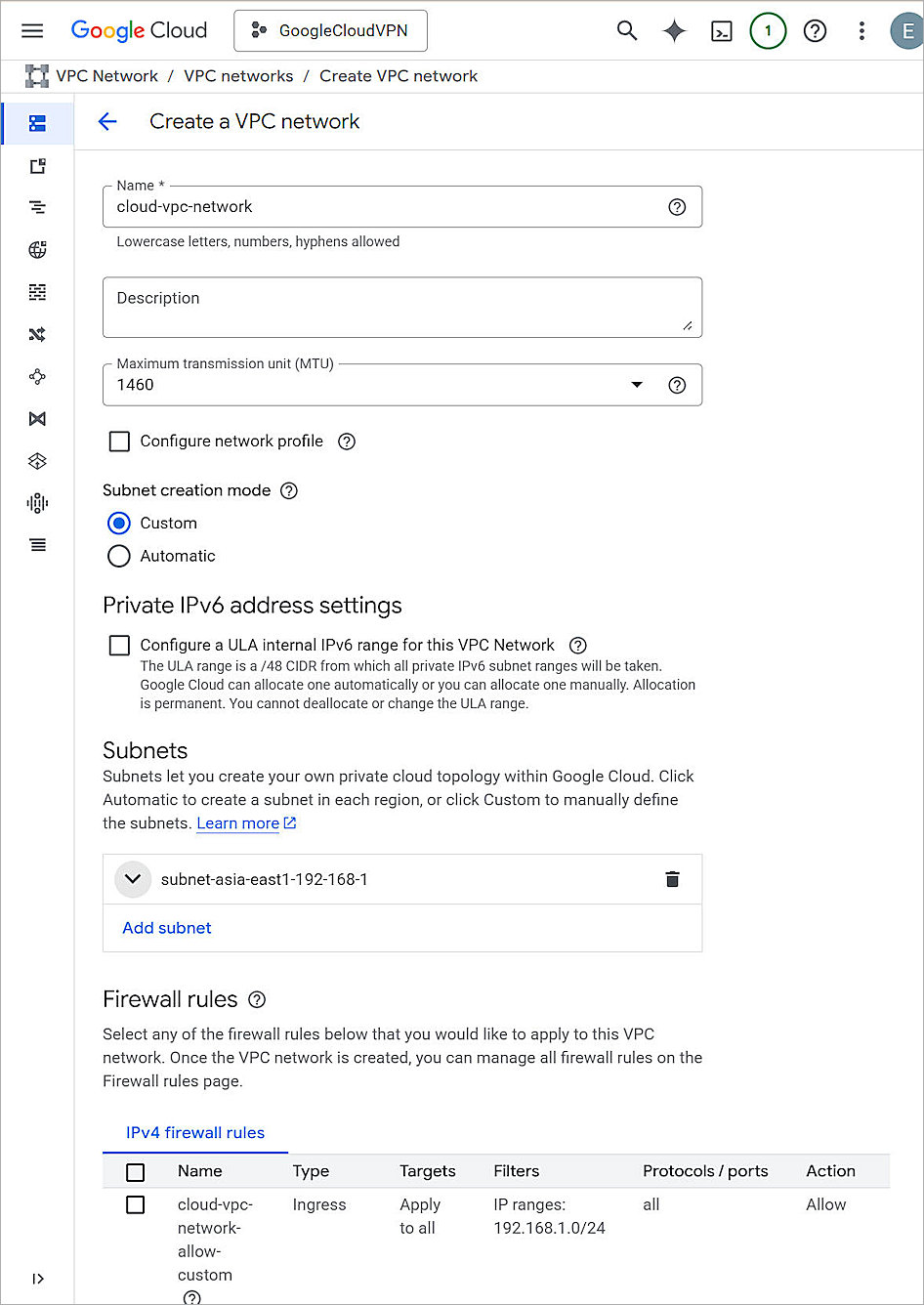
Task: Open the main navigation menu
Action: point(32,30)
